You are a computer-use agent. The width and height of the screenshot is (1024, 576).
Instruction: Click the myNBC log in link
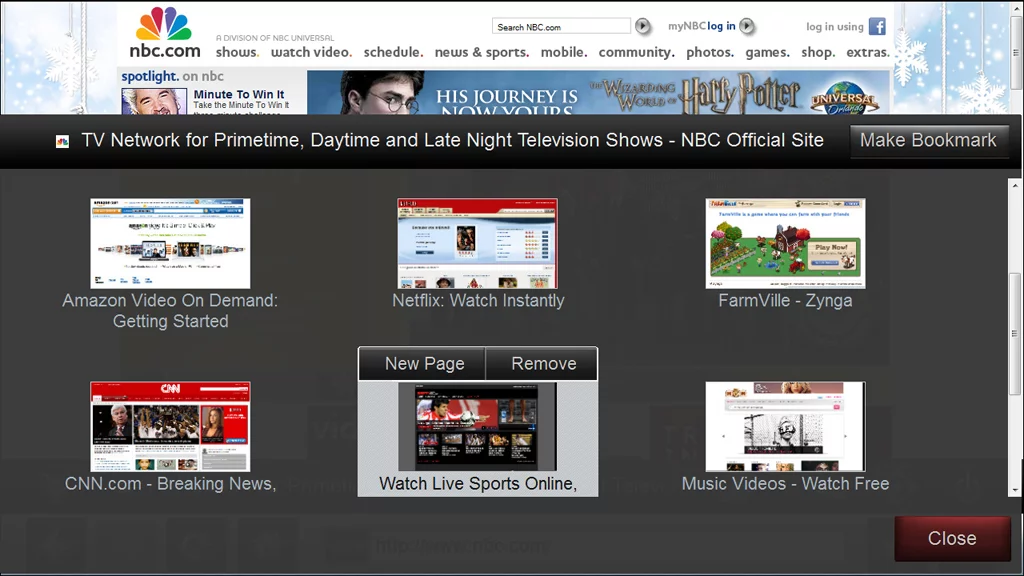pyautogui.click(x=701, y=26)
